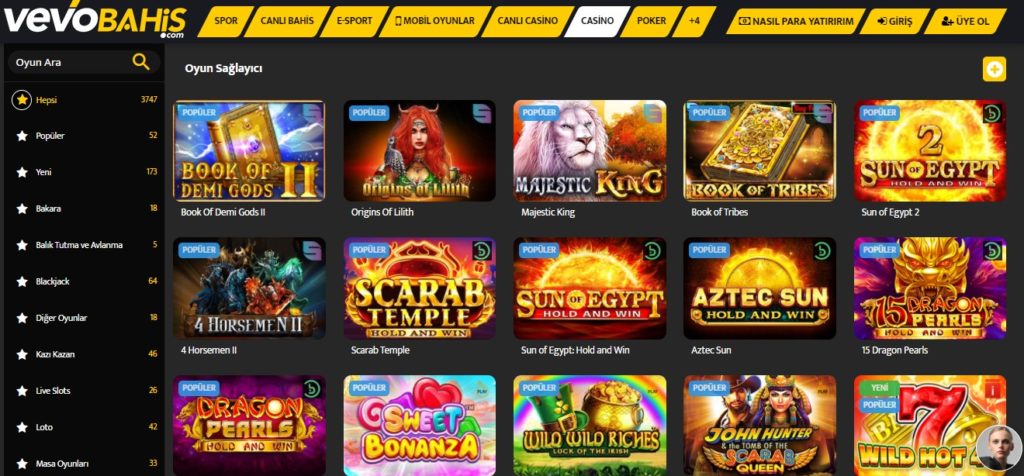Click the Giriş login button

click(x=895, y=22)
